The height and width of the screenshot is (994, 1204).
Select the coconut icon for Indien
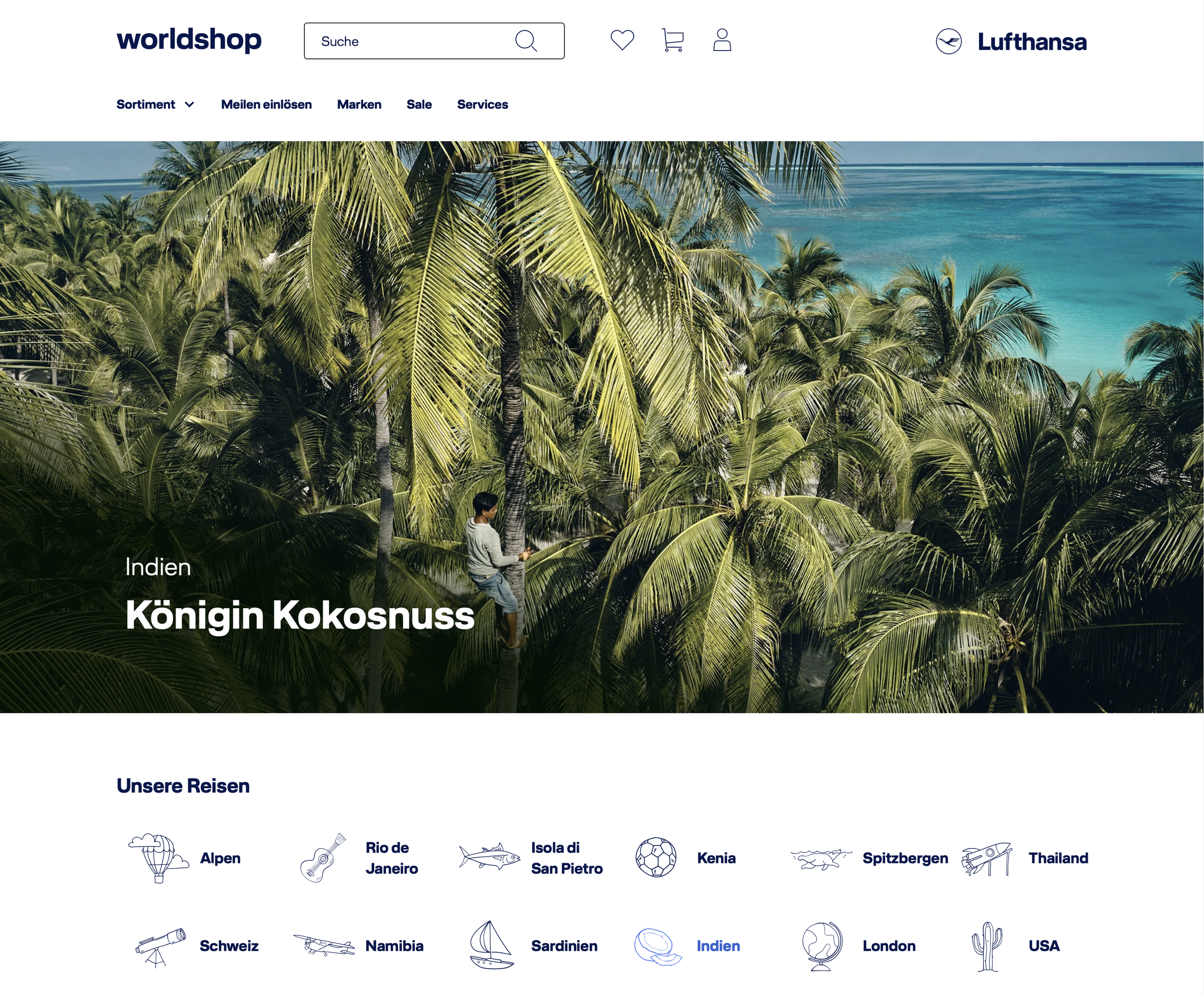click(657, 946)
